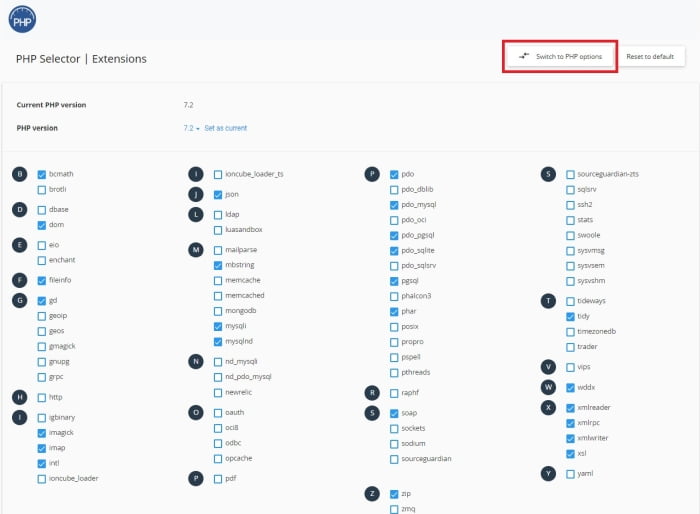700x514 pixels.
Task: Enable the sourceguardian-zts extension
Action: click(x=570, y=175)
